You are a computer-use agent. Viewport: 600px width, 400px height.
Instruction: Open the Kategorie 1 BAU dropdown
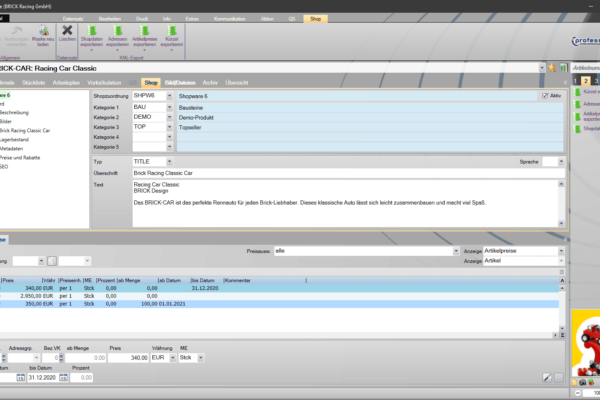click(x=170, y=106)
